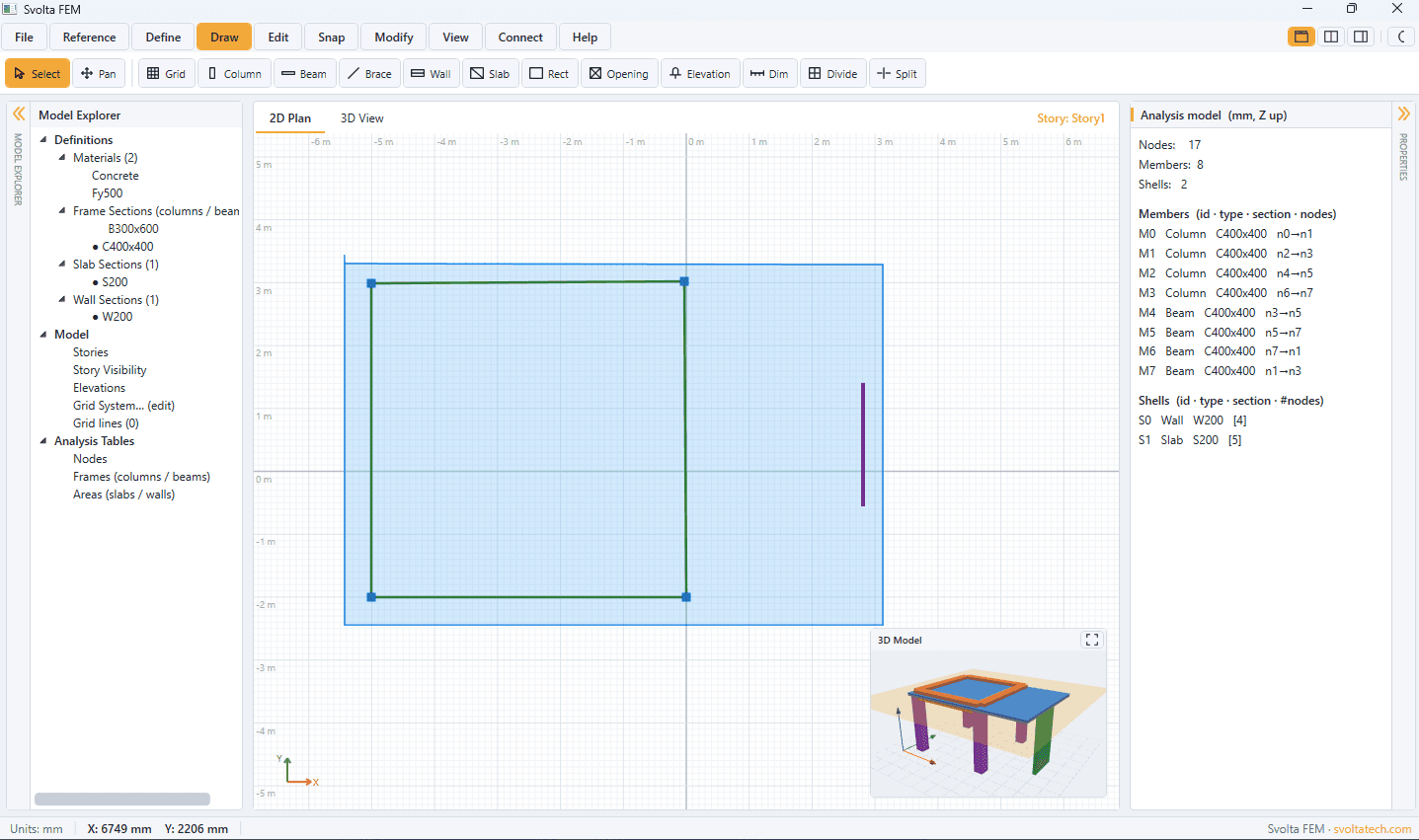This screenshot has height=840, width=1419.
Task: Collapse the Model Explorer panel chevron
Action: [19, 115]
